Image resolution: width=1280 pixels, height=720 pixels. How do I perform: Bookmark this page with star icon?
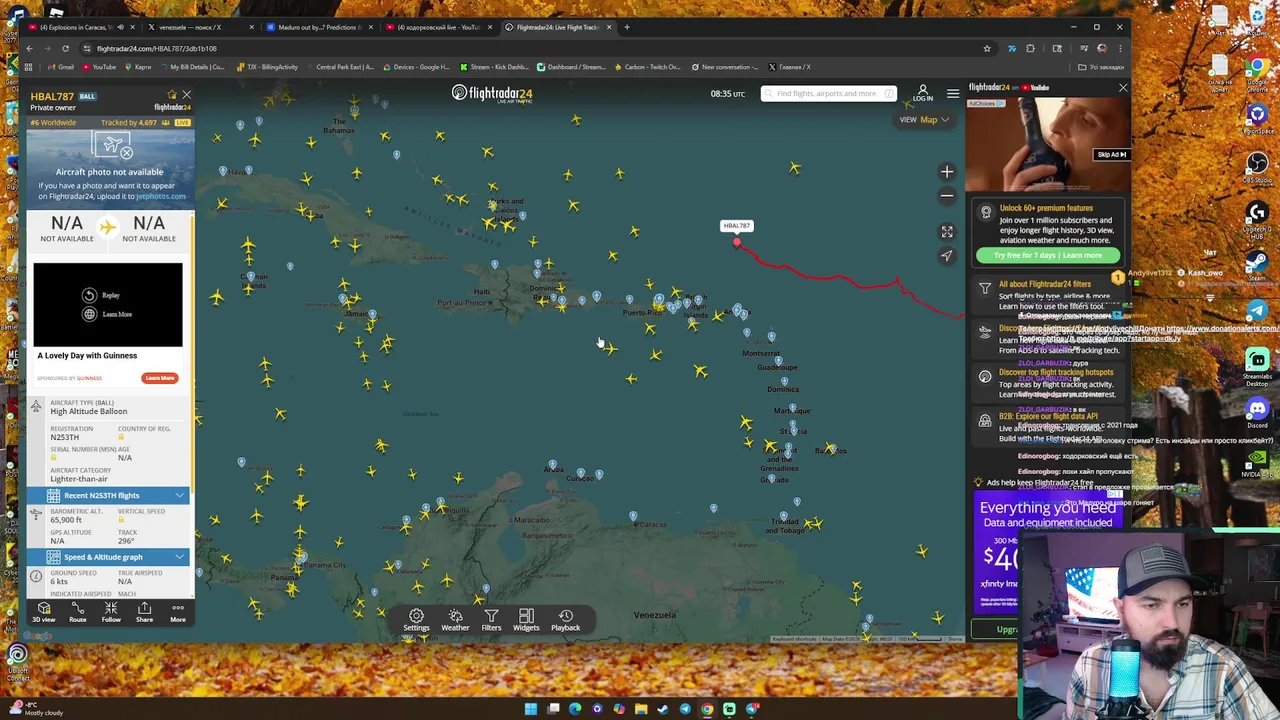(987, 48)
